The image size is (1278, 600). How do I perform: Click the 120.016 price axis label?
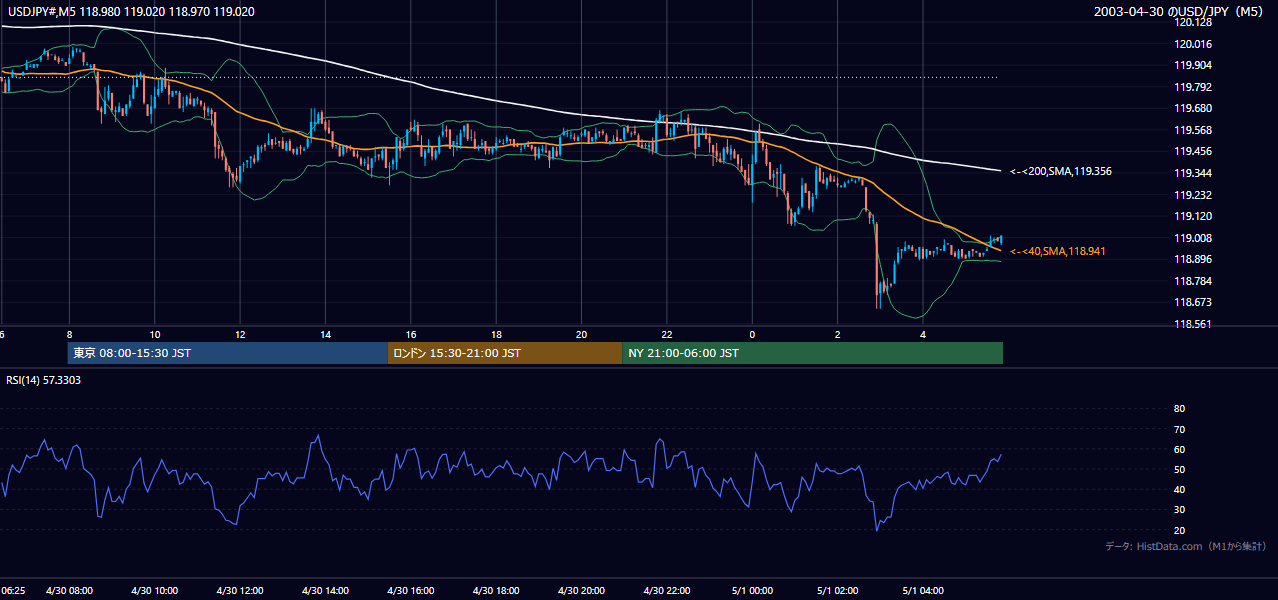(1191, 44)
